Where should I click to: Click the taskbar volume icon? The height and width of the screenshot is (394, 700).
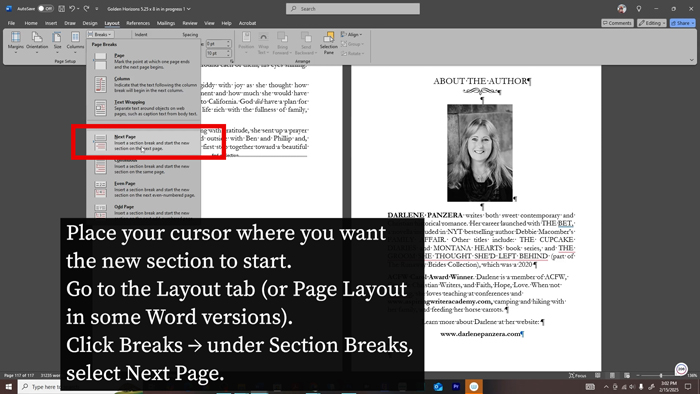point(632,387)
